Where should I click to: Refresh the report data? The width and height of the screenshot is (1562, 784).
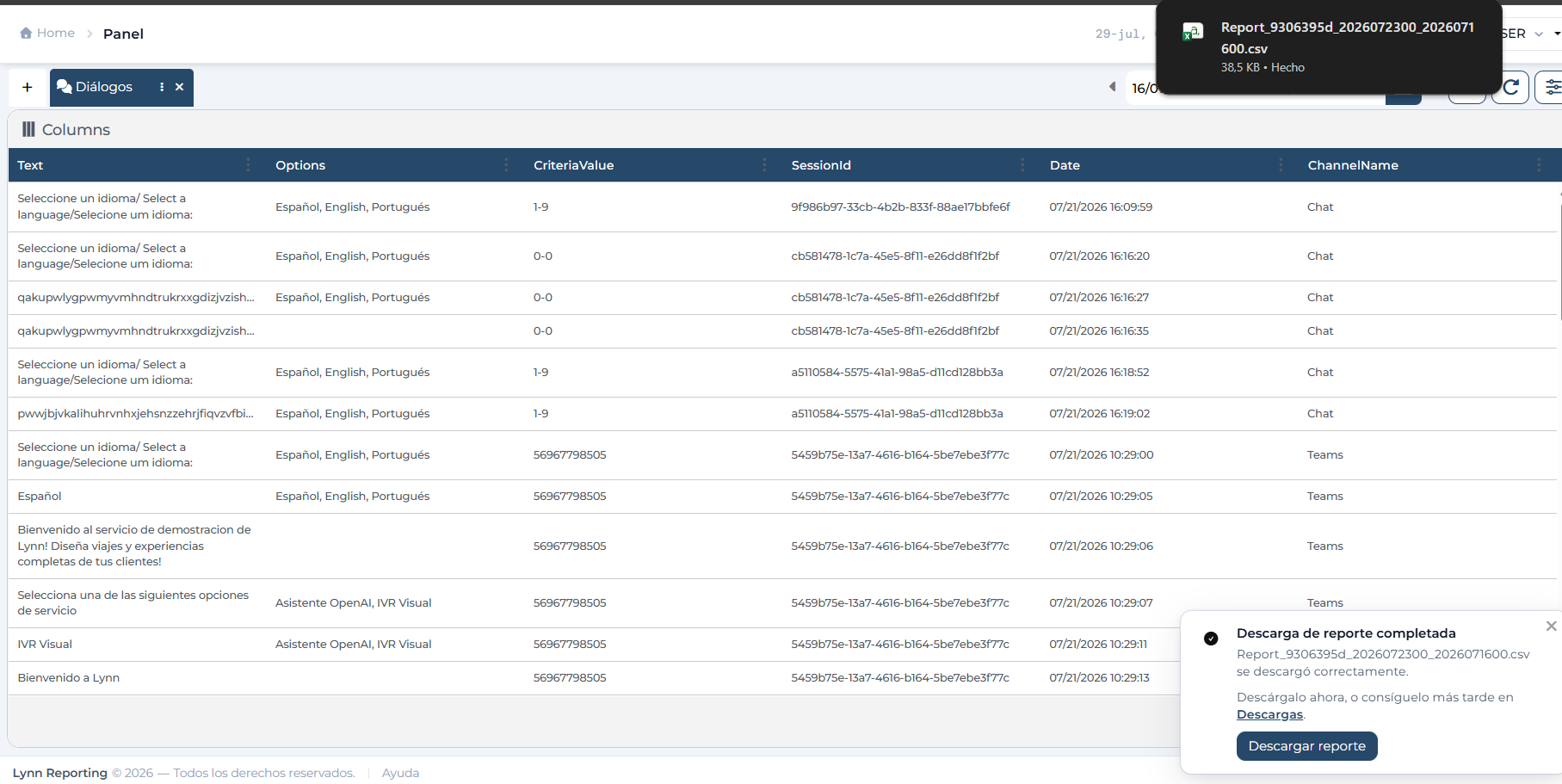pos(1510,87)
